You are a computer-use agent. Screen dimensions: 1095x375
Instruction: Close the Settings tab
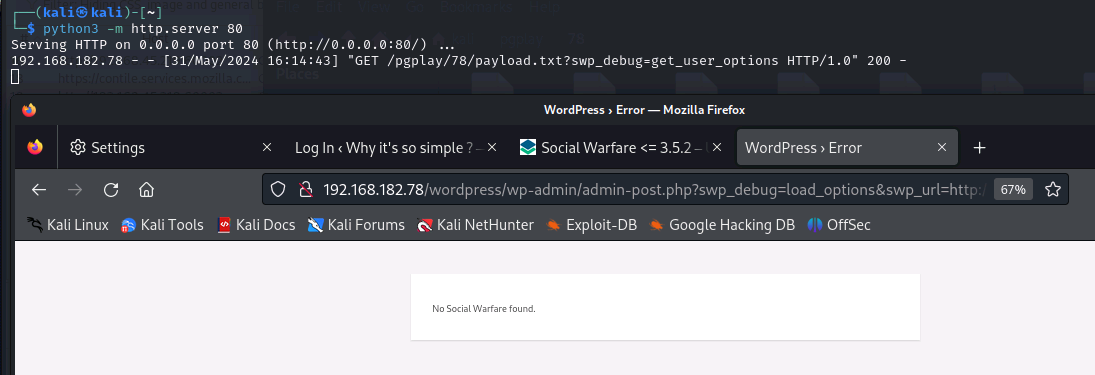(x=266, y=147)
